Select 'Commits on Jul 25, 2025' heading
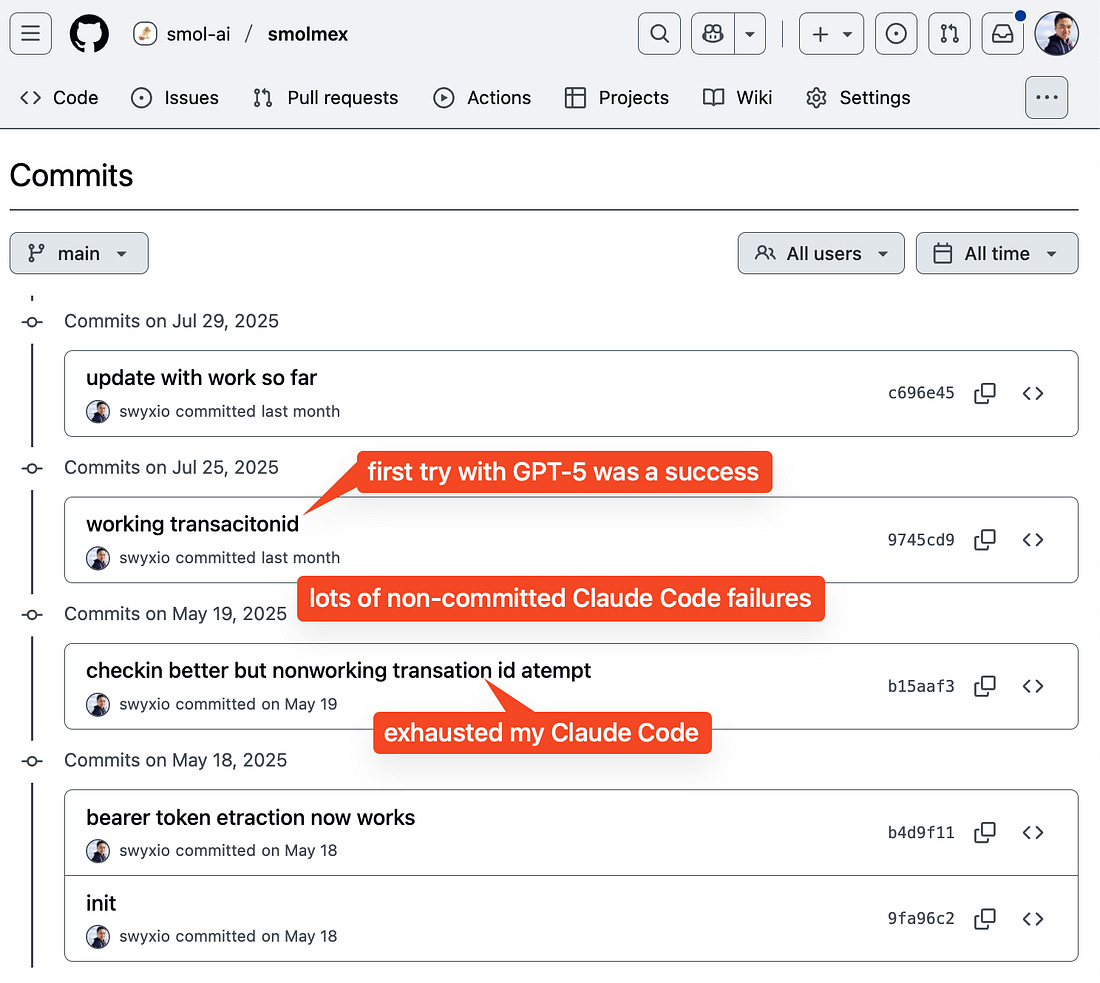The image size is (1100, 983). coord(171,468)
